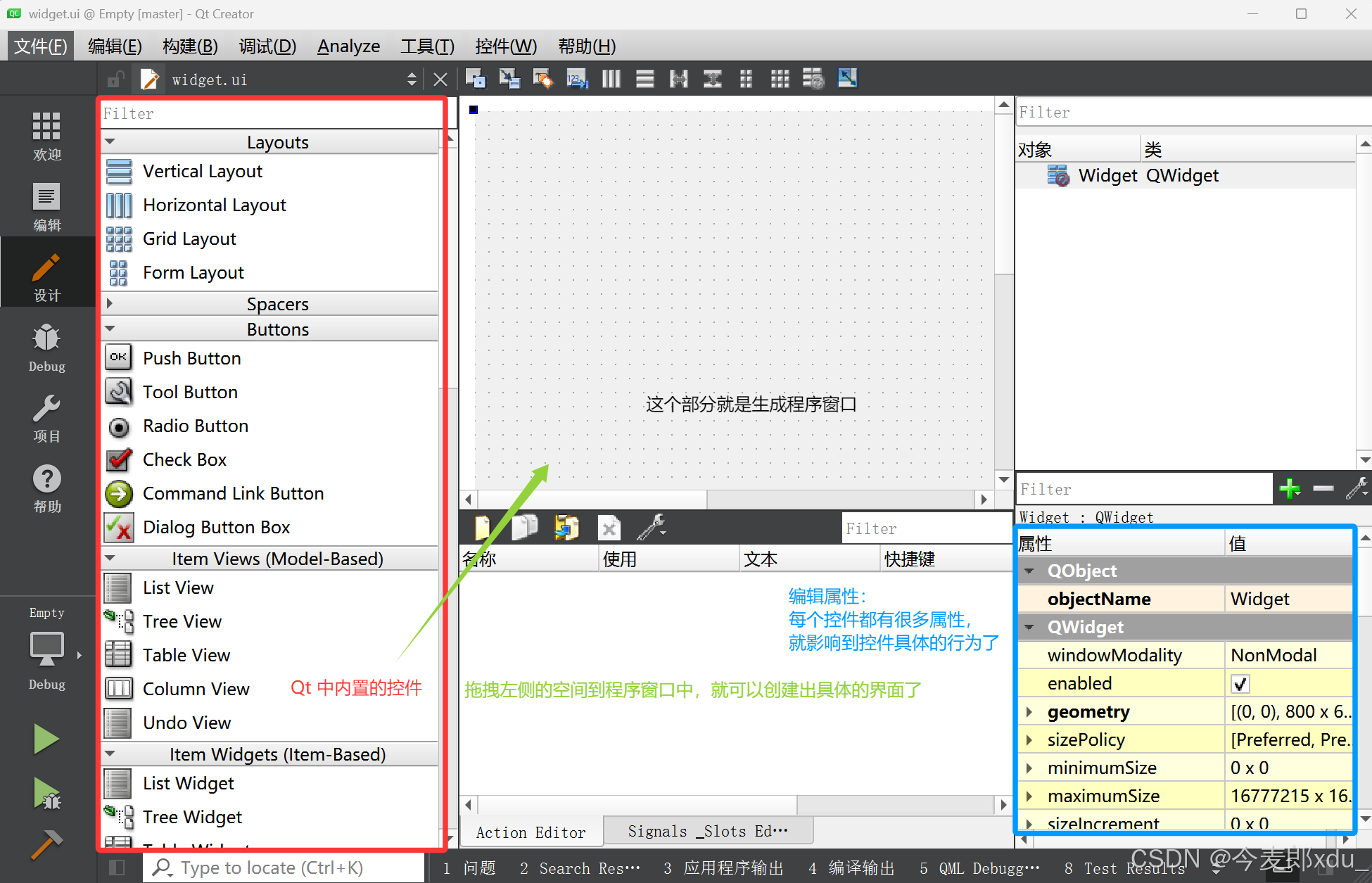This screenshot has height=883, width=1372.
Task: Select the Push Button widget
Action: click(x=191, y=358)
